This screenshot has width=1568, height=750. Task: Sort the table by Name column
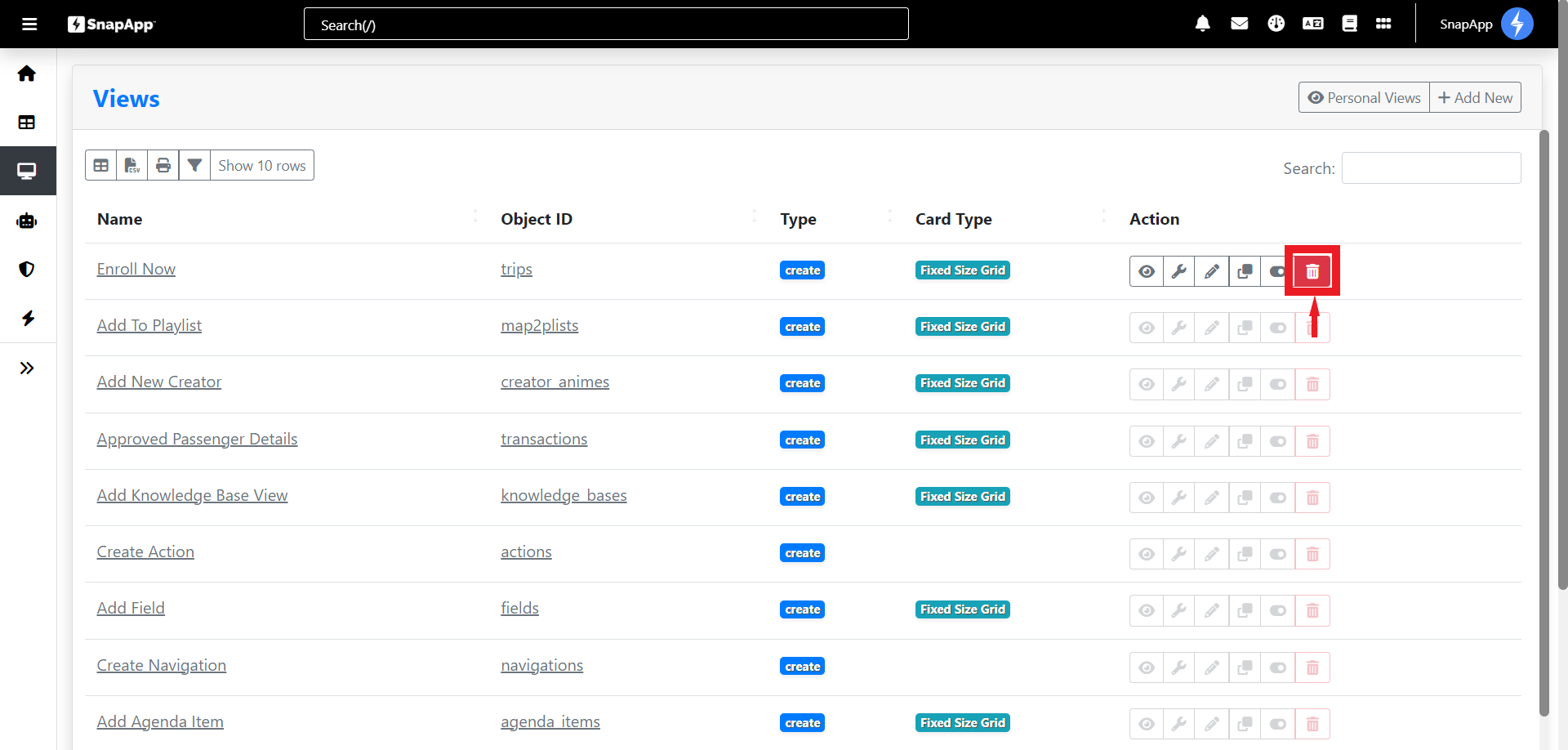coord(287,219)
